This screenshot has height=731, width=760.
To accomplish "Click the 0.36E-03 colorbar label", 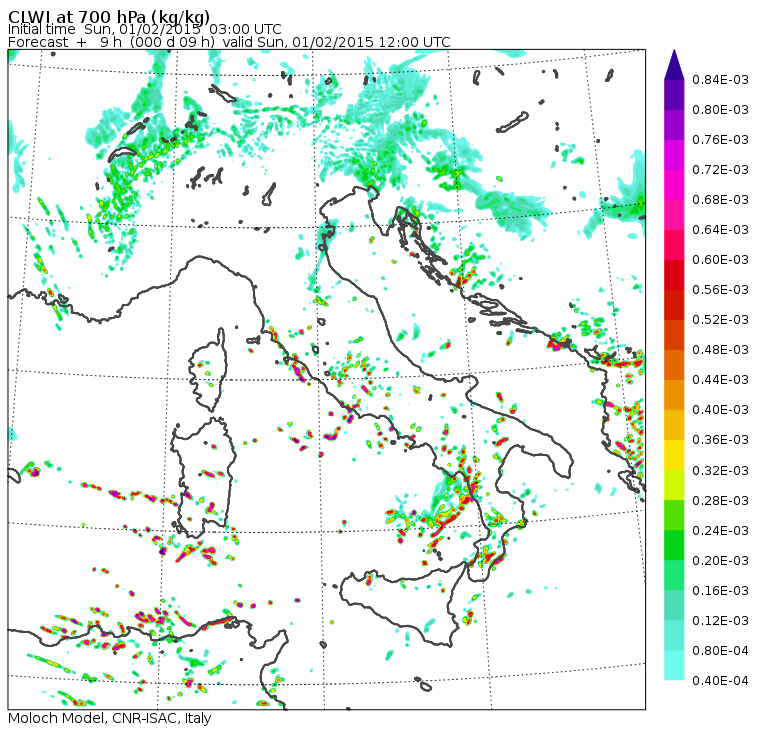I will pos(720,440).
